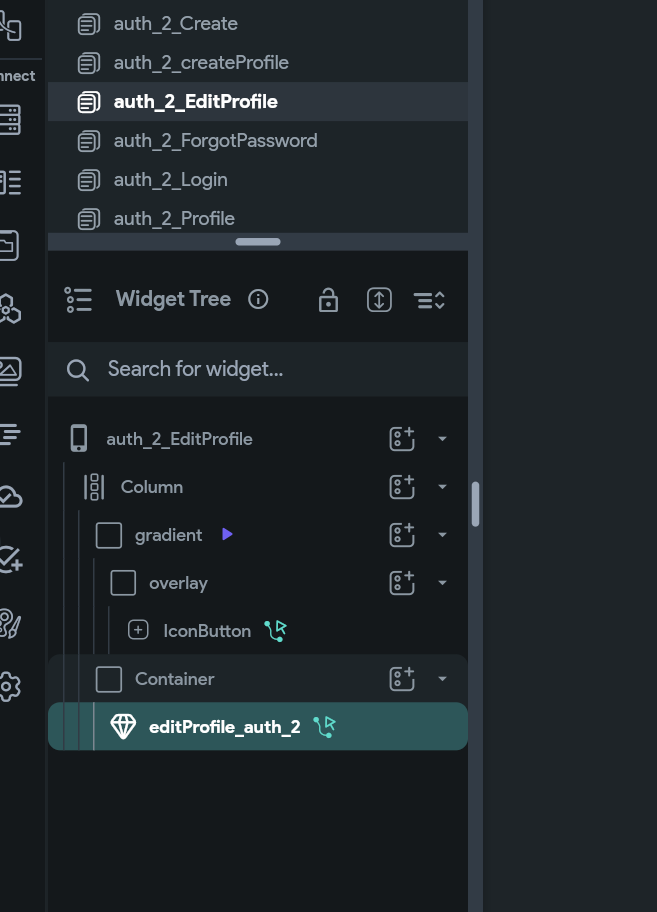
Task: Click the panel divider drag handle
Action: click(258, 241)
